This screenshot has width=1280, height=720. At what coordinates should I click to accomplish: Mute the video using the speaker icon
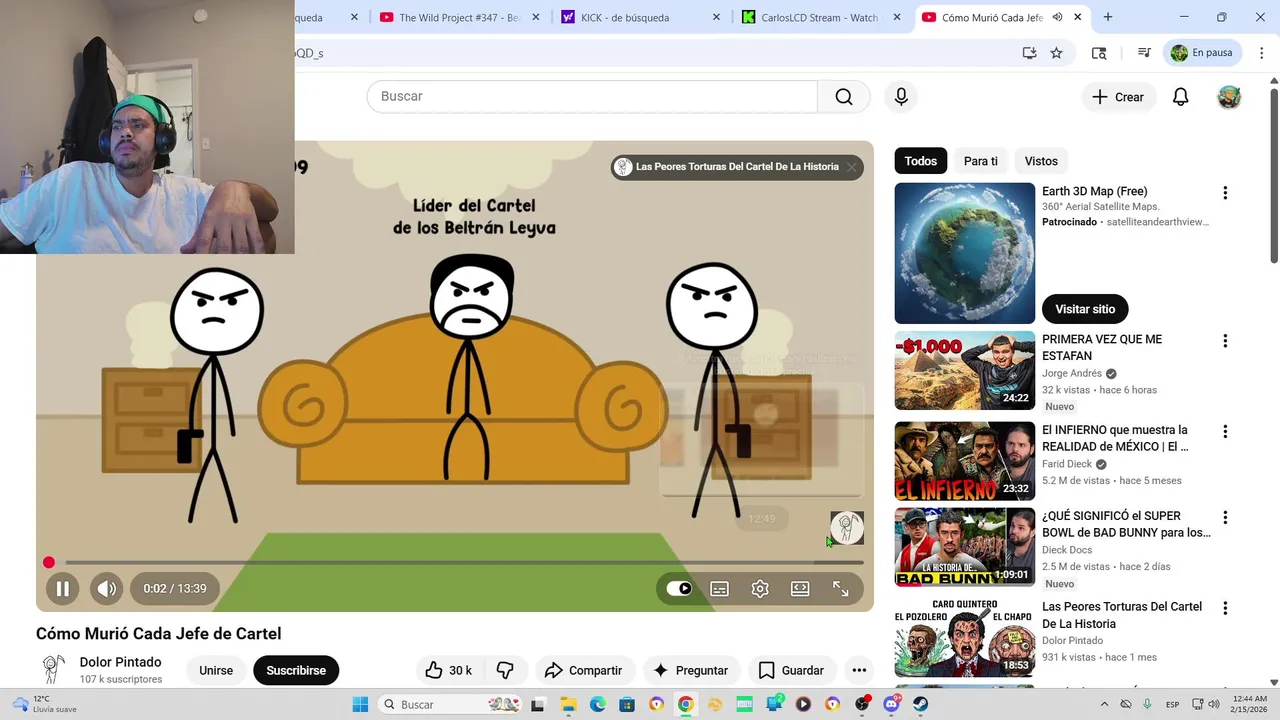[107, 589]
